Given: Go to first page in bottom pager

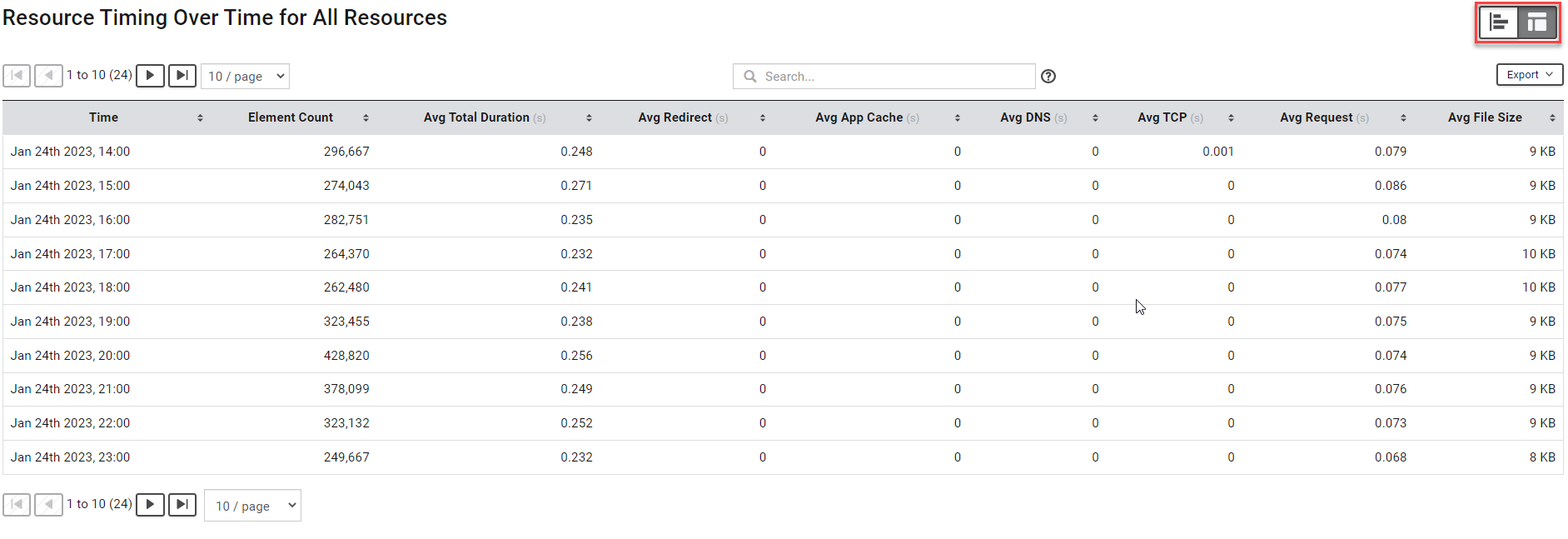Looking at the screenshot, I should pos(17,504).
